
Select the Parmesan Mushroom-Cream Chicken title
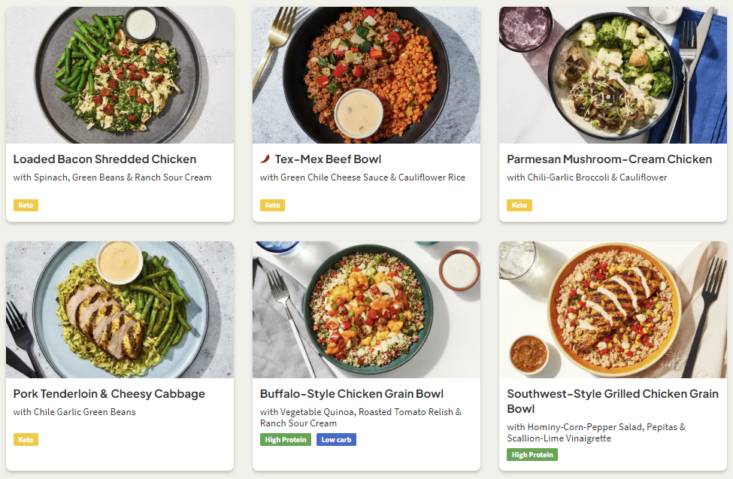click(609, 159)
